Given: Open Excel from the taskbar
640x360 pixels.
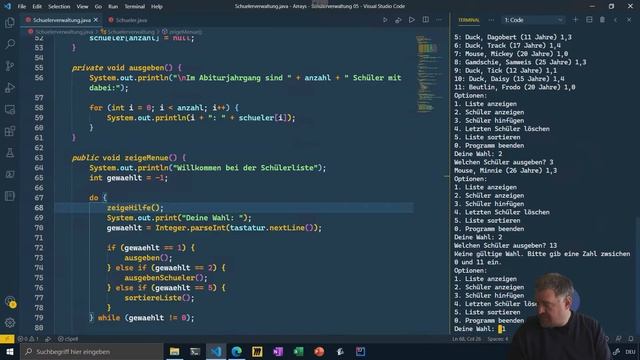Looking at the screenshot, I should 299,351.
